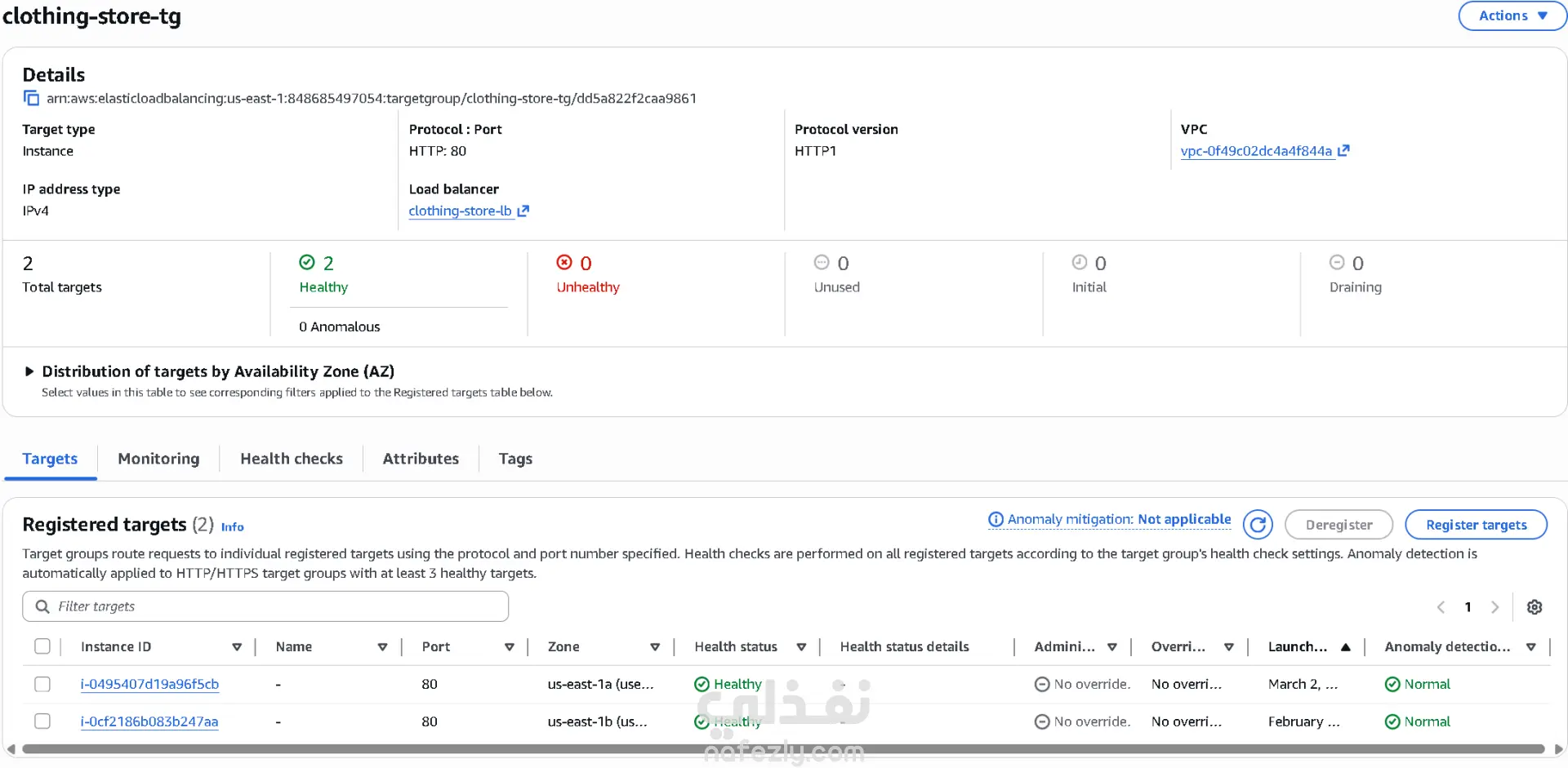Open the Health status column sort dropdown
This screenshot has width=1568, height=768.
(801, 647)
